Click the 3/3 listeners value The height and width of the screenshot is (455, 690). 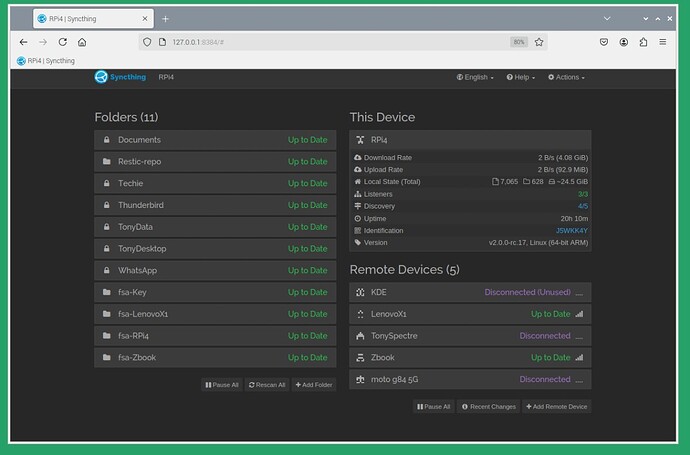(x=583, y=194)
